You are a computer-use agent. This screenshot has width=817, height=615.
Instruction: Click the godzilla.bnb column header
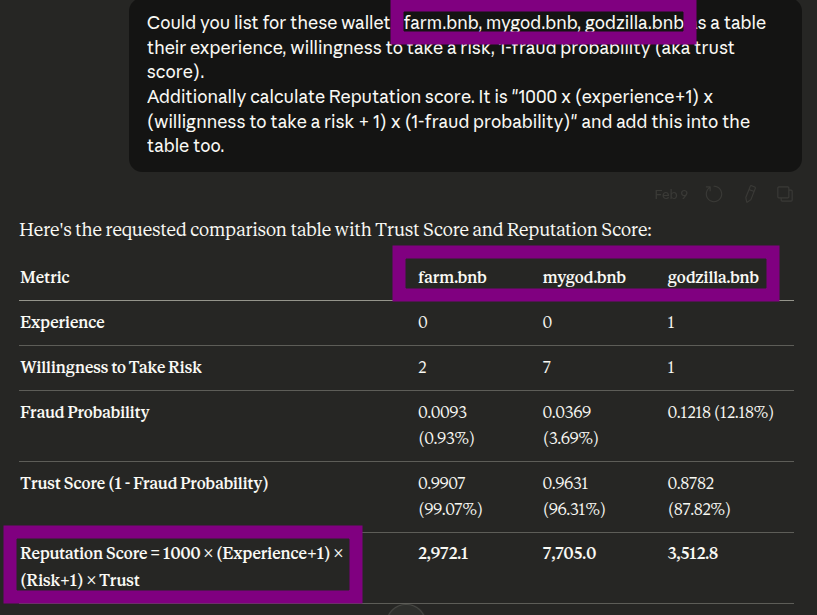(713, 278)
